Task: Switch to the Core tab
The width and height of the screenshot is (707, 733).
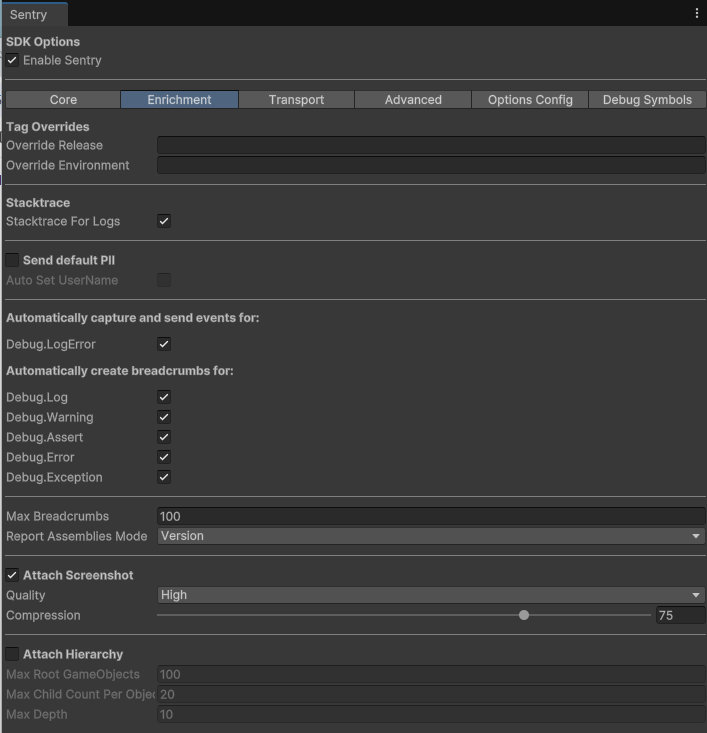Action: point(63,100)
